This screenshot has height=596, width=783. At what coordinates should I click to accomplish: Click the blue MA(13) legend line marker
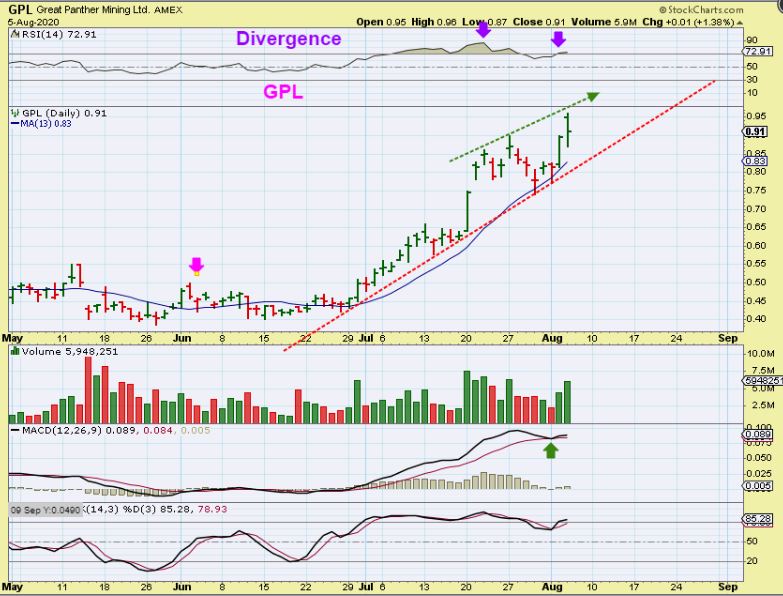click(15, 124)
